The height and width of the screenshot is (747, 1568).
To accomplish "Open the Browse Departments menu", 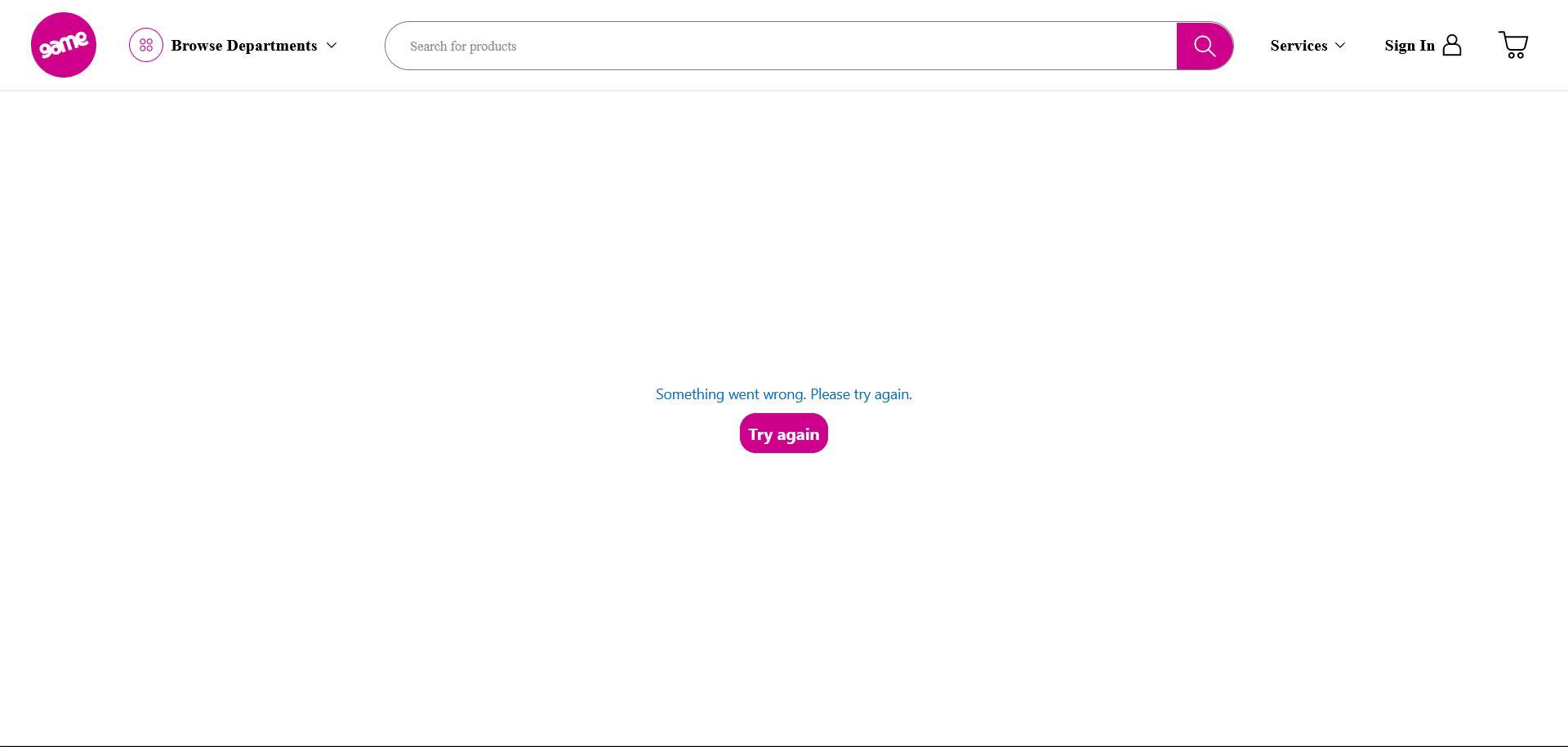I will point(244,46).
